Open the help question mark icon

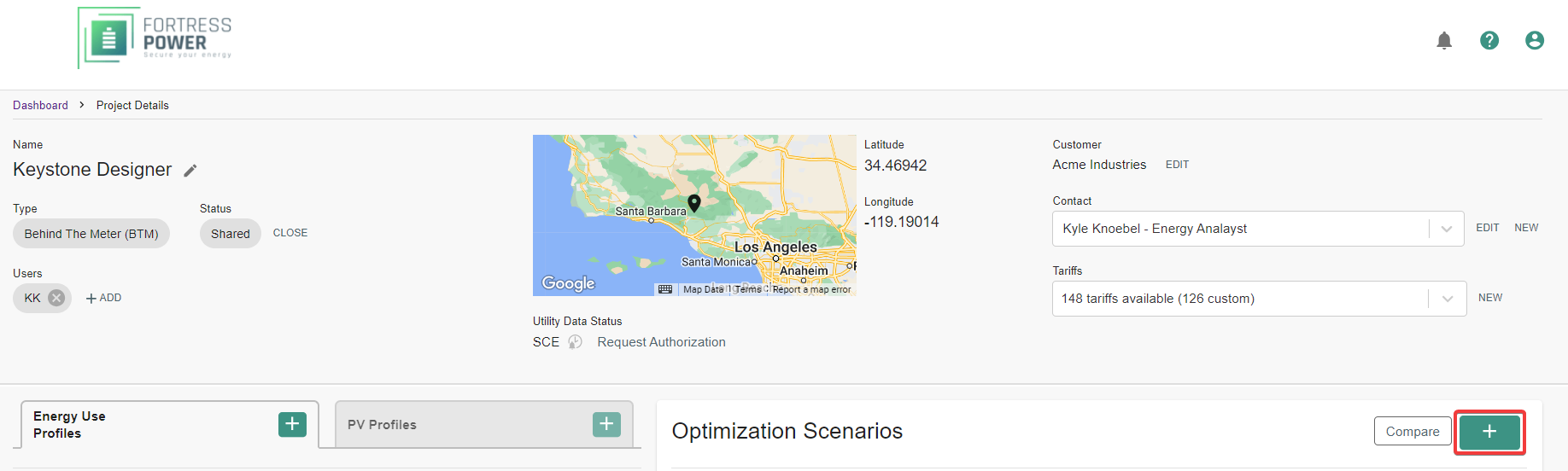click(x=1489, y=40)
